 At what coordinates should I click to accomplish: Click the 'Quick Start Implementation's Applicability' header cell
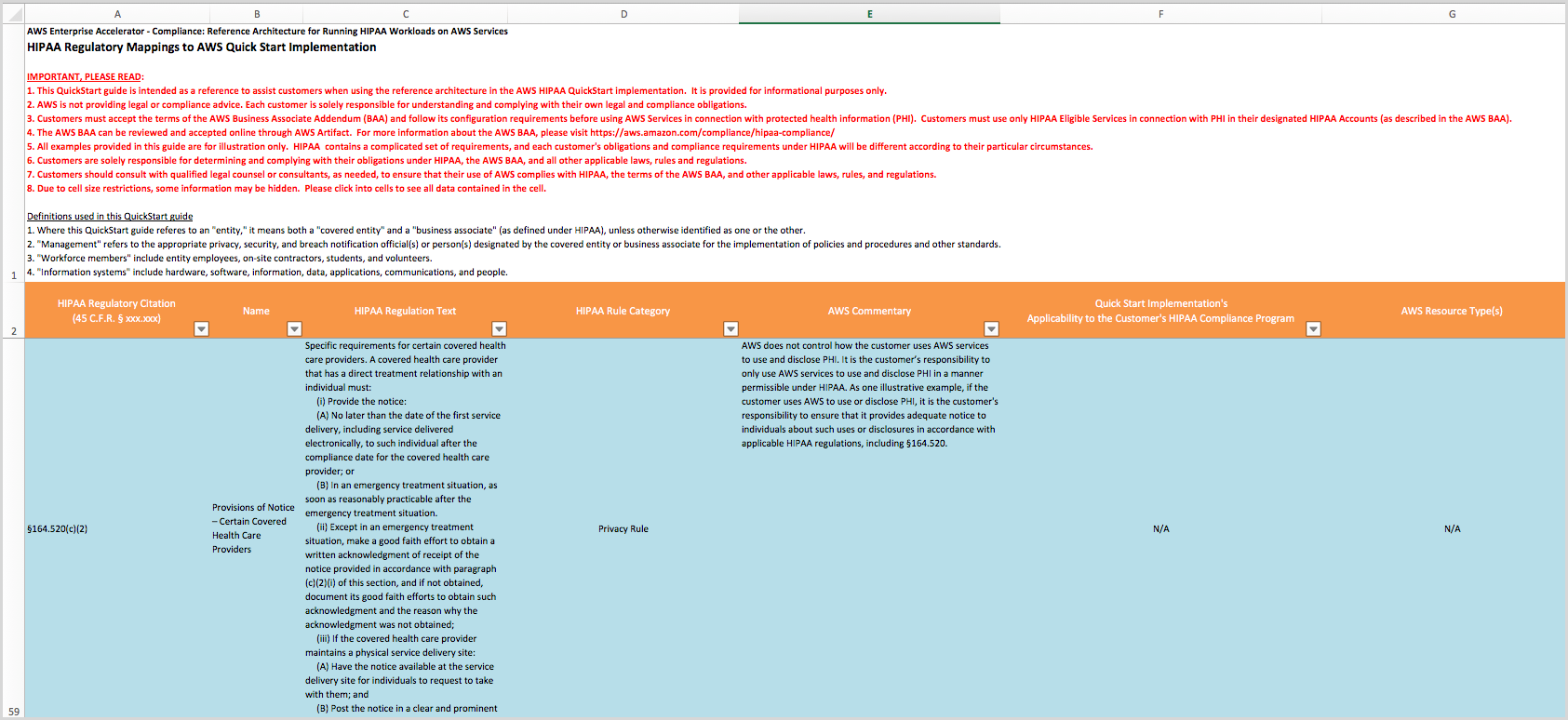[1161, 311]
